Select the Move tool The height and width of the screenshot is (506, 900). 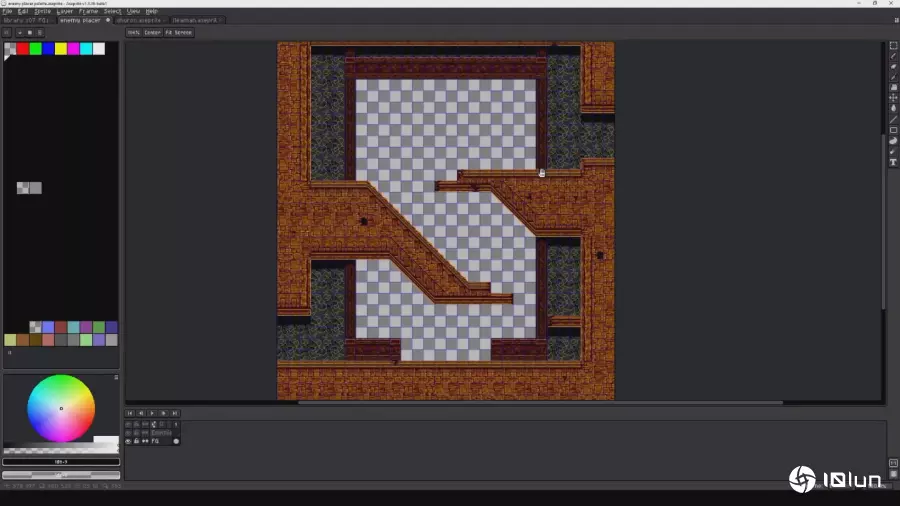(893, 98)
